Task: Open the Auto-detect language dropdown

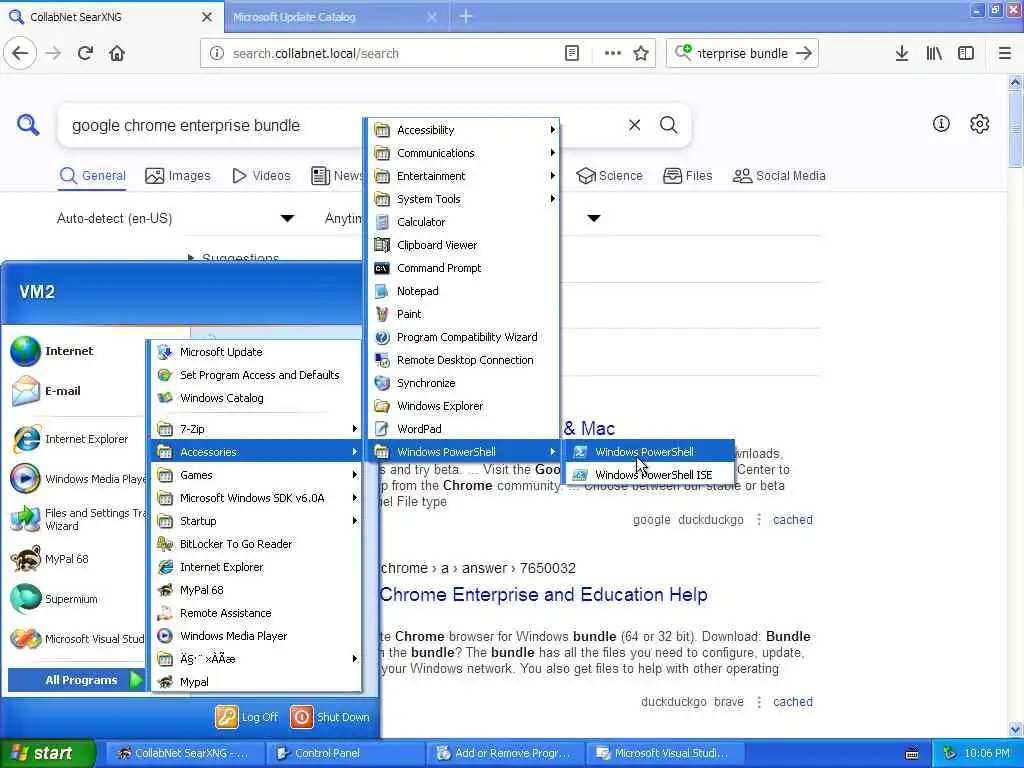Action: 175,218
